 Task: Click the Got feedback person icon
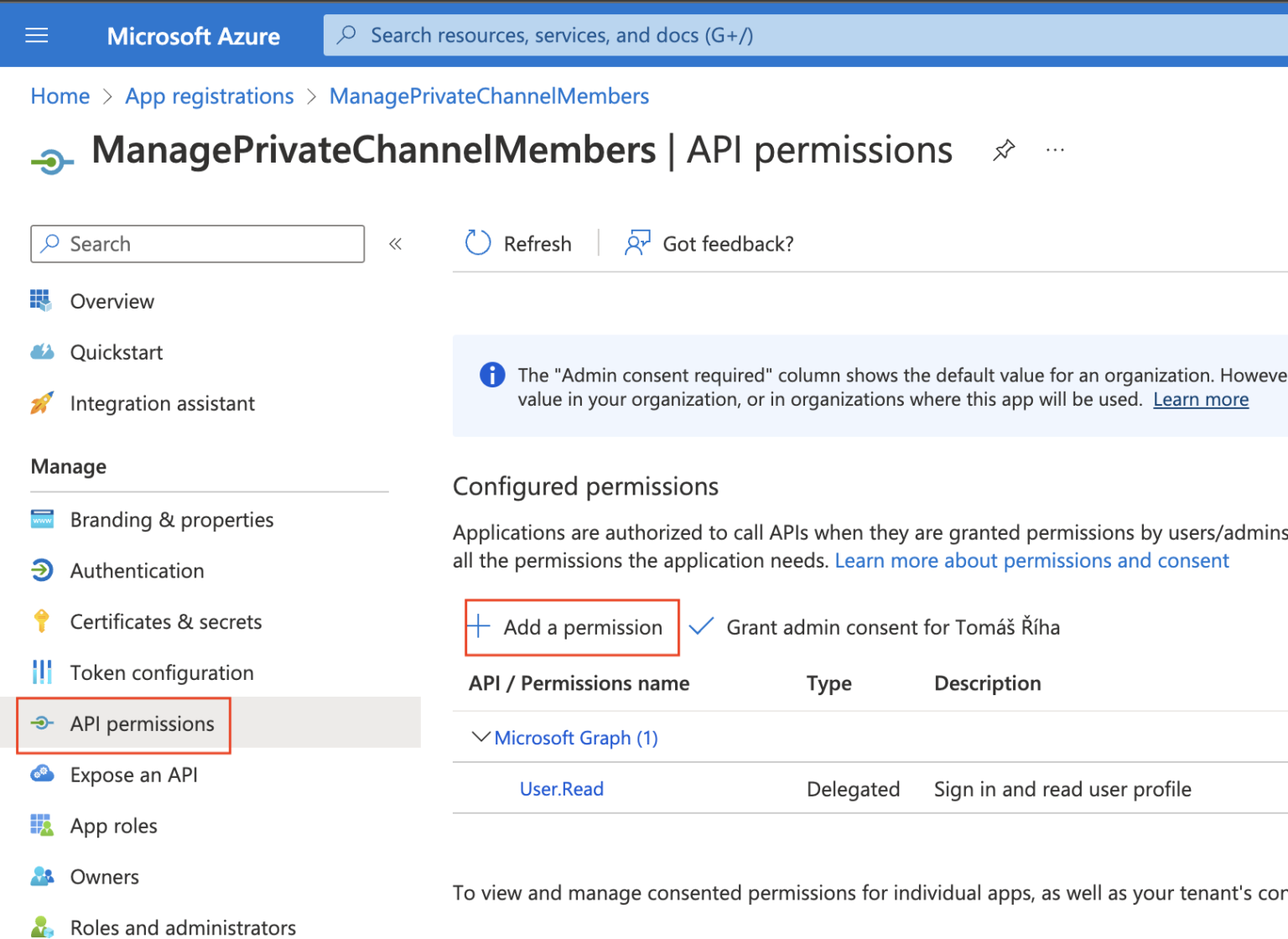coord(637,243)
